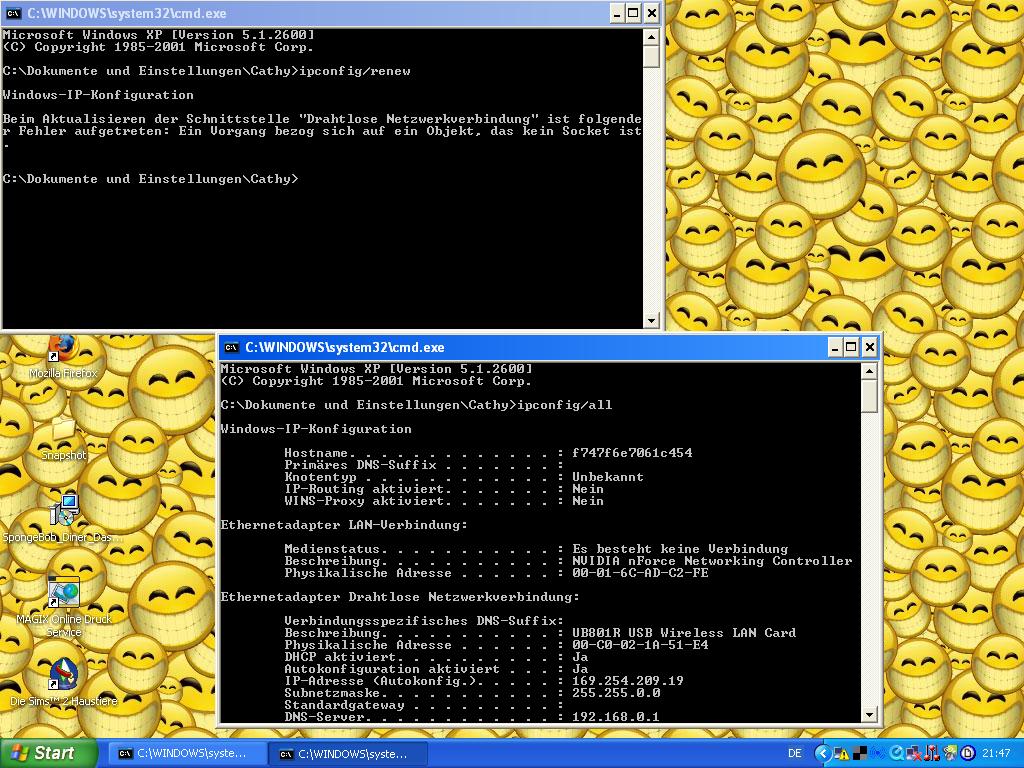Click the Ethernetadapter LAN-Verbindung heading
1024x768 pixels.
344,524
